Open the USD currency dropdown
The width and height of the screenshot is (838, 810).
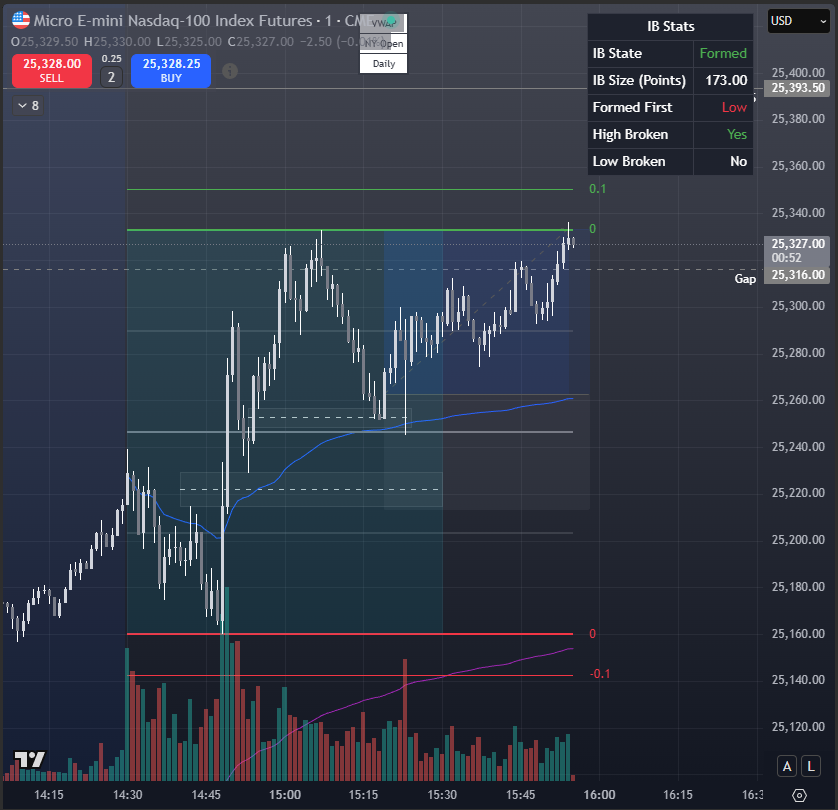point(798,21)
